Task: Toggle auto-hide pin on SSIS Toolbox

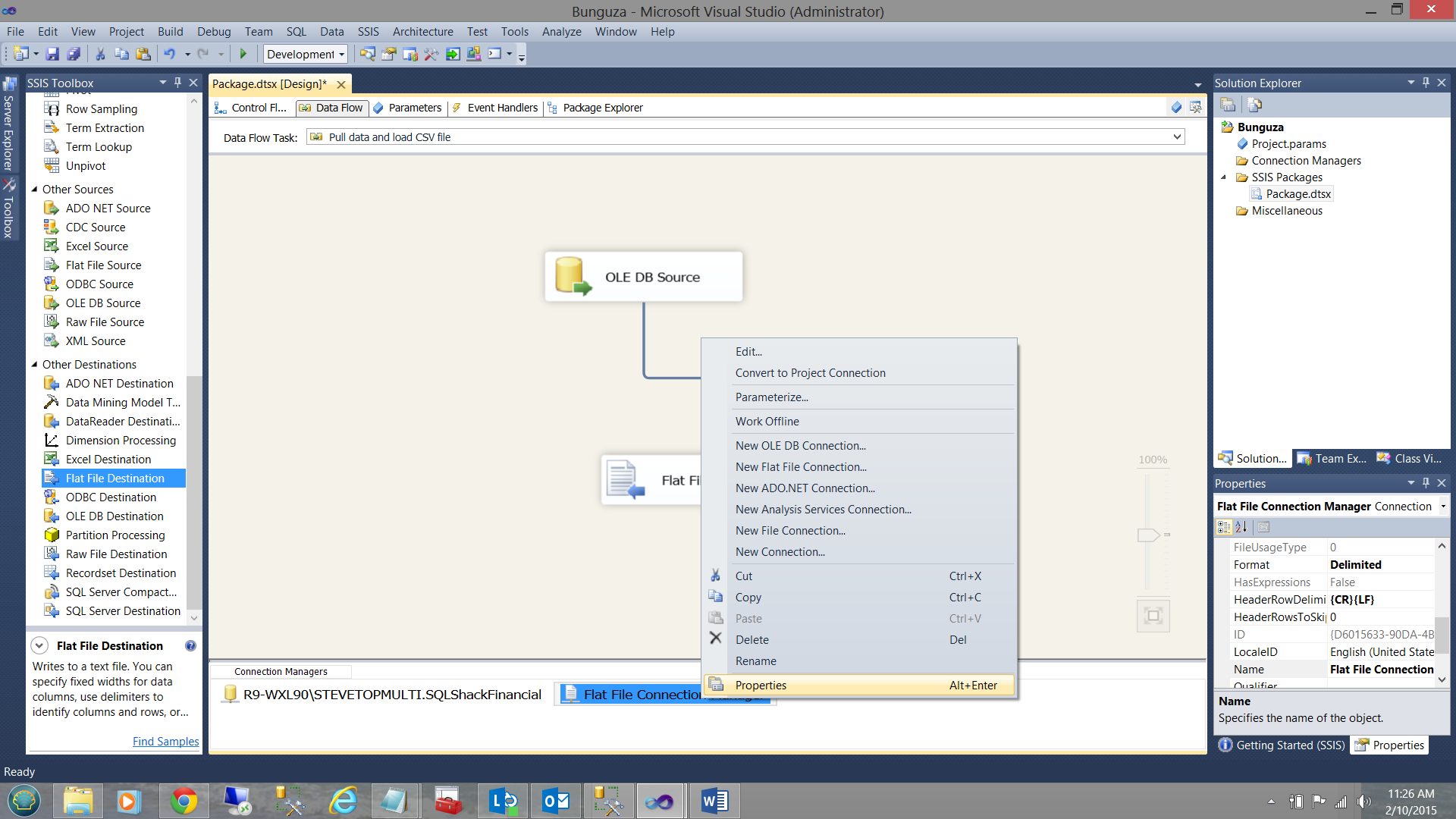Action: coord(178,83)
